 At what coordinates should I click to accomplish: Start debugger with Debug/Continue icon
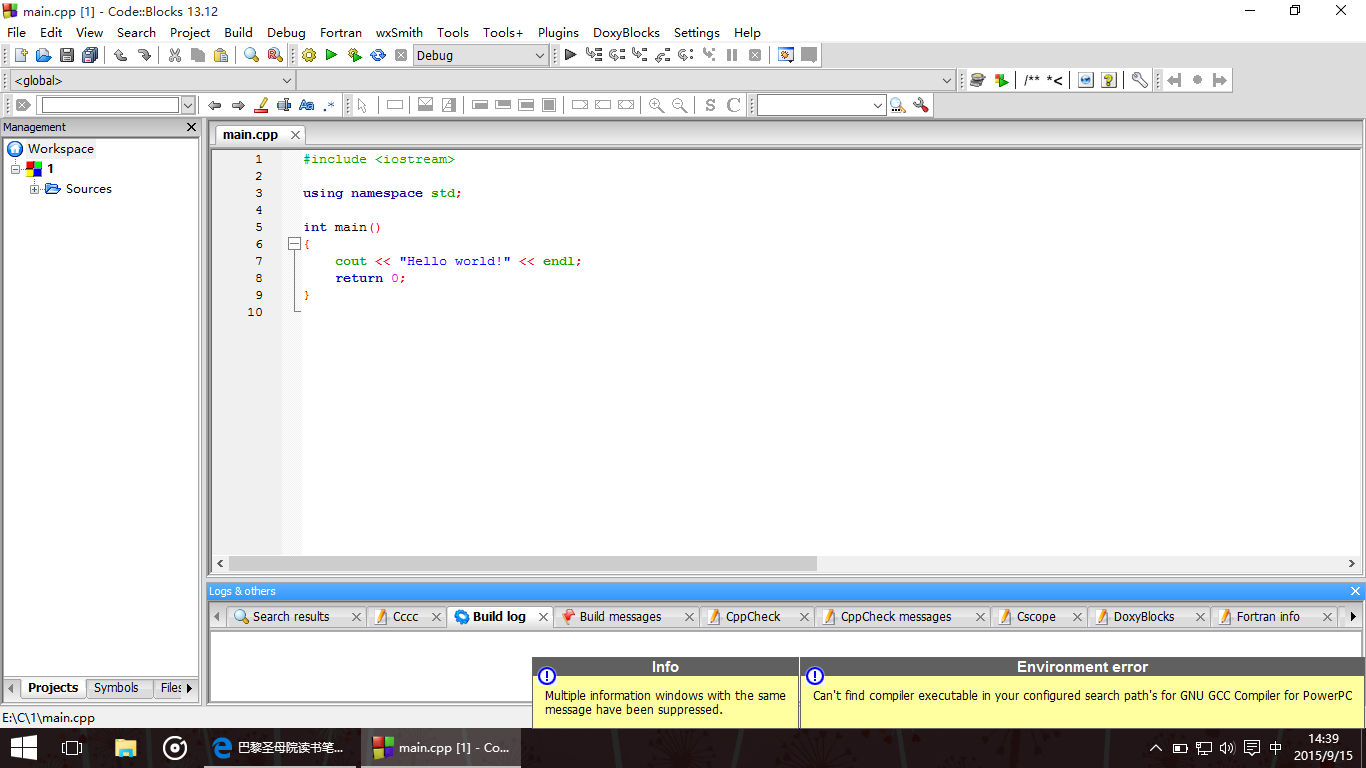click(x=570, y=56)
